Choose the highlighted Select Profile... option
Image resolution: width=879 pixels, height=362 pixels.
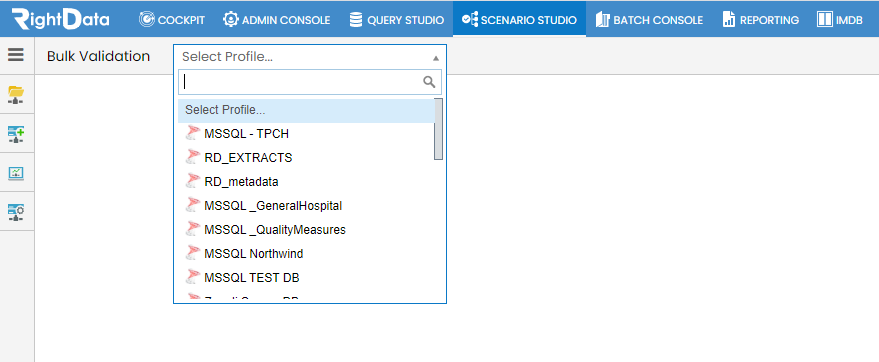(306, 110)
